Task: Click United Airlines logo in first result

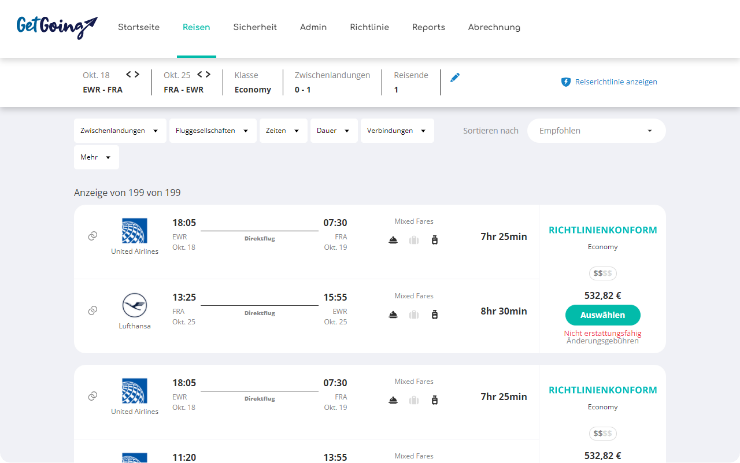Action: click(x=135, y=230)
